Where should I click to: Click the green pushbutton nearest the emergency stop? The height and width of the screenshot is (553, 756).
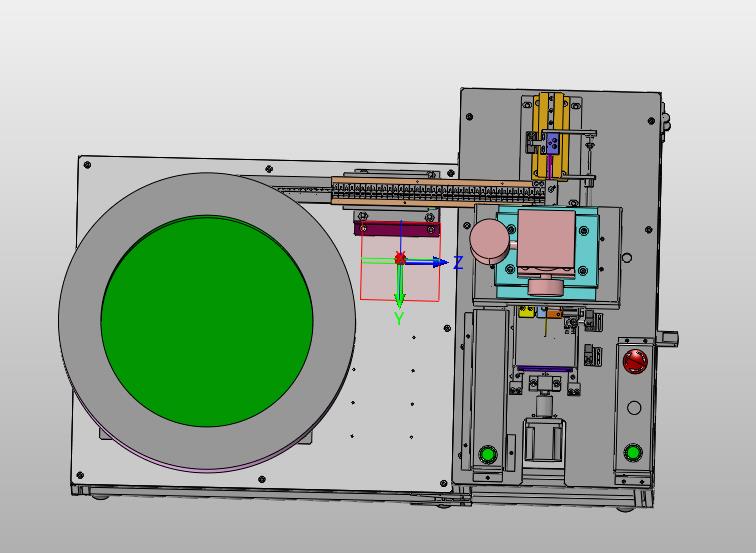click(x=632, y=453)
